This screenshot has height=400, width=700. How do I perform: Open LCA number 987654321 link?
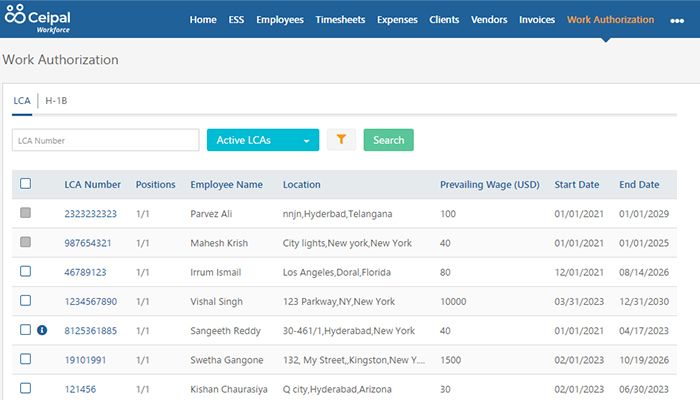click(x=88, y=243)
